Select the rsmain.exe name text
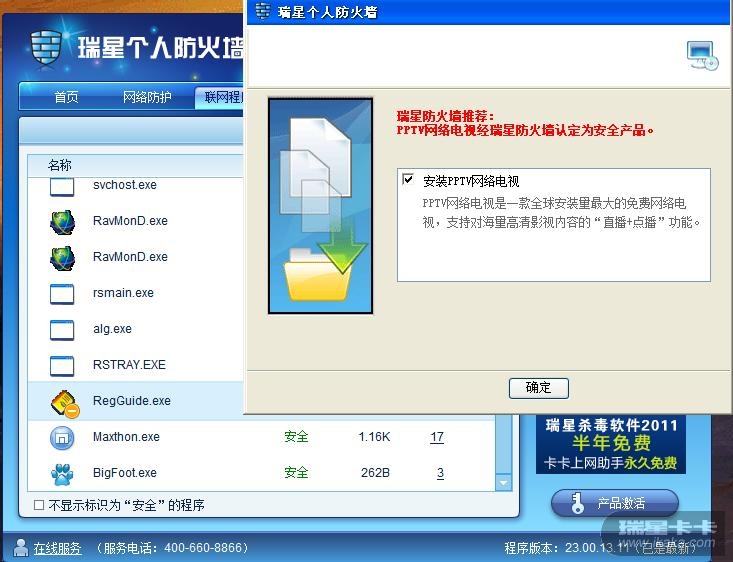This screenshot has height=562, width=733. coord(123,293)
